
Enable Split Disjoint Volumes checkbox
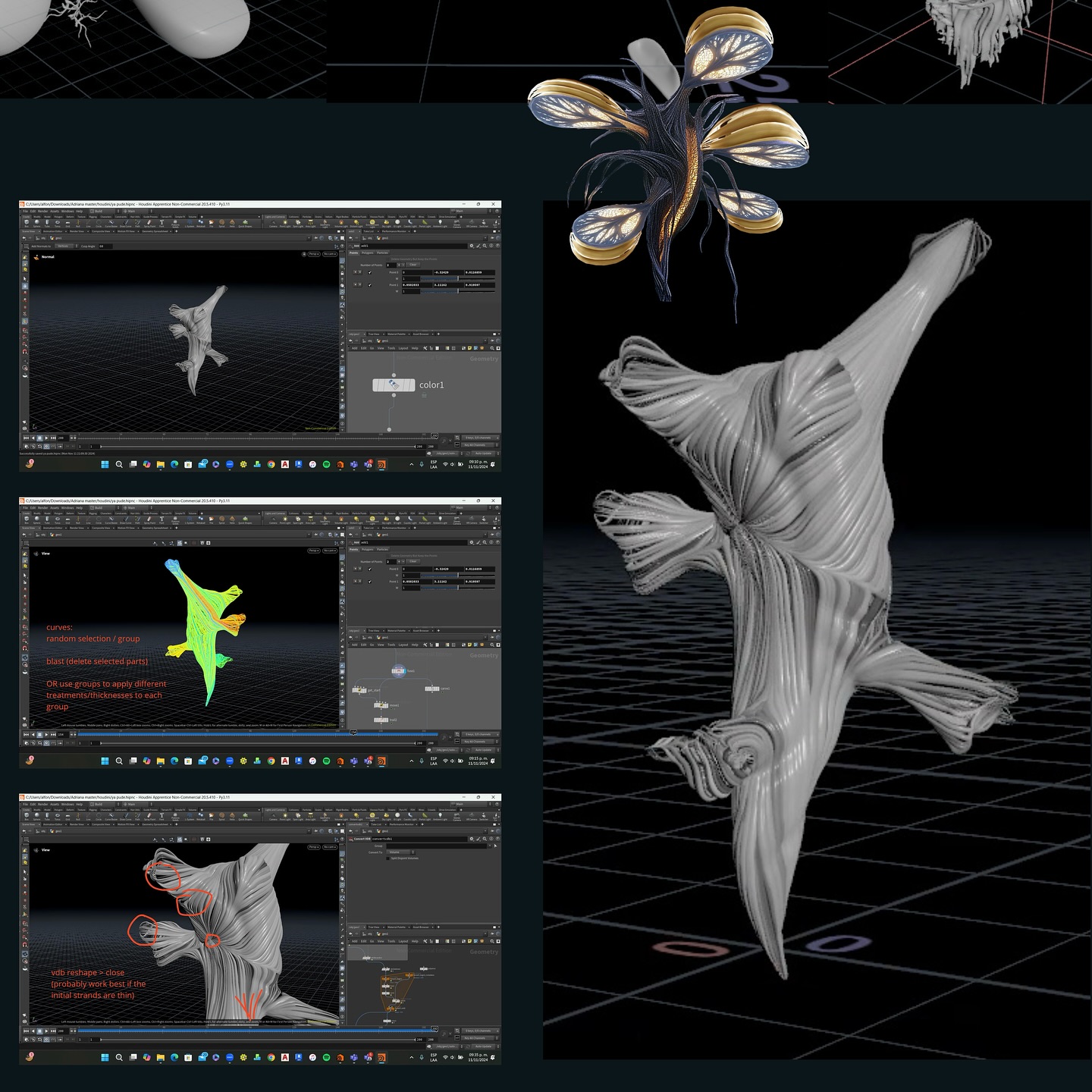tap(388, 858)
